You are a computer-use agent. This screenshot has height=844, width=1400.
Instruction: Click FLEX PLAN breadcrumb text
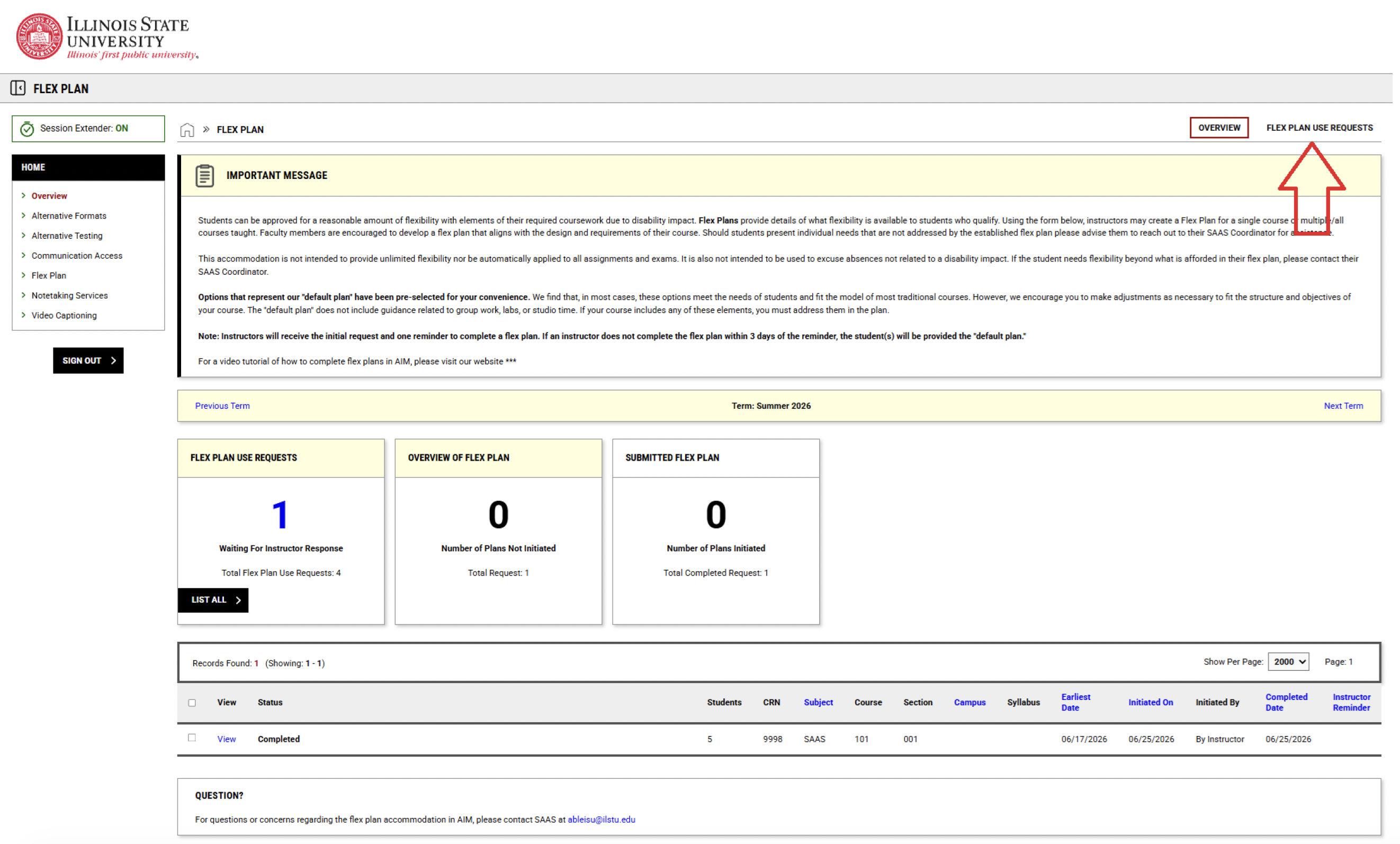[241, 130]
